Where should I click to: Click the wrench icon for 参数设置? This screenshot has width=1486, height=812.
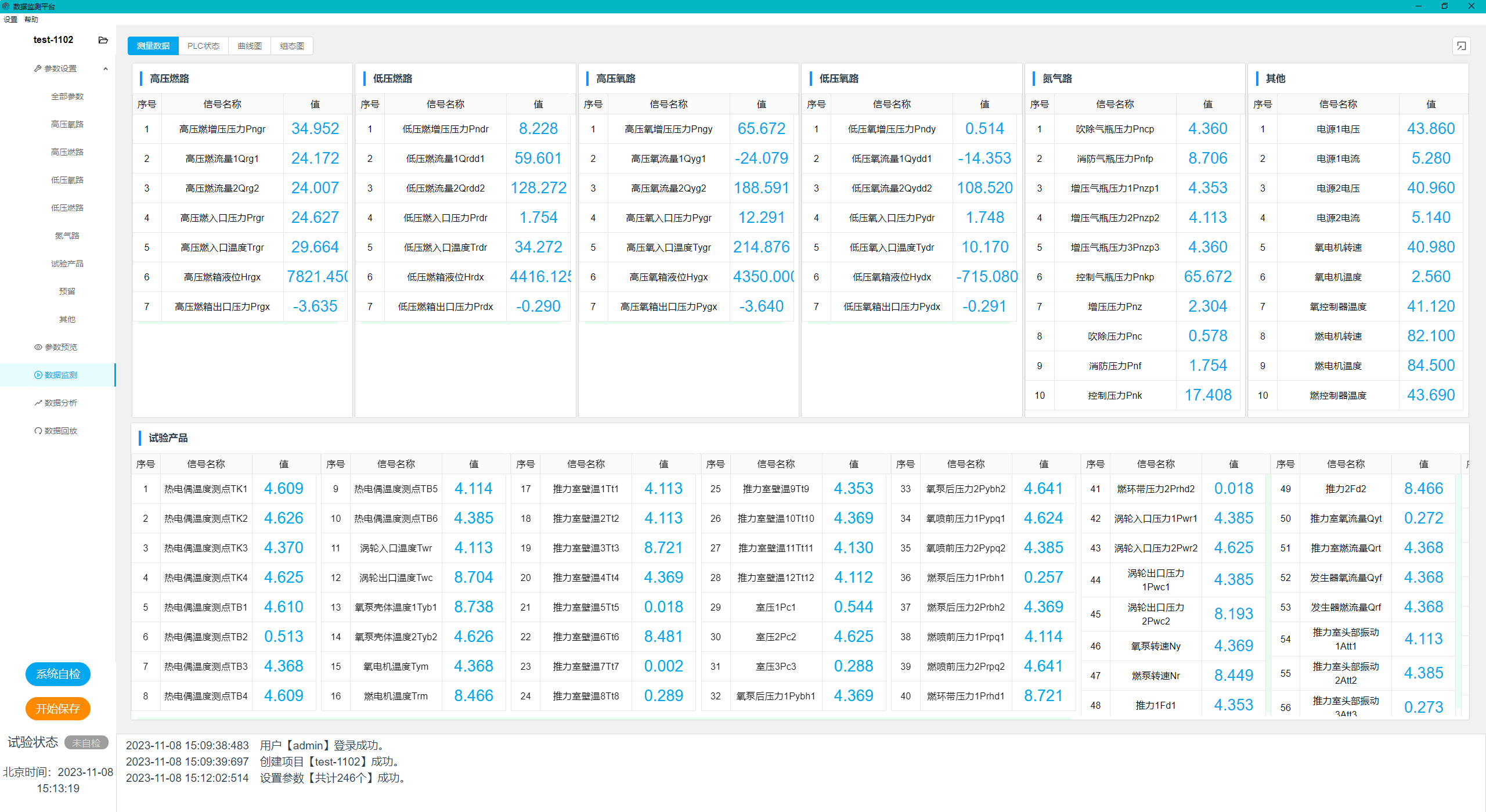[38, 68]
